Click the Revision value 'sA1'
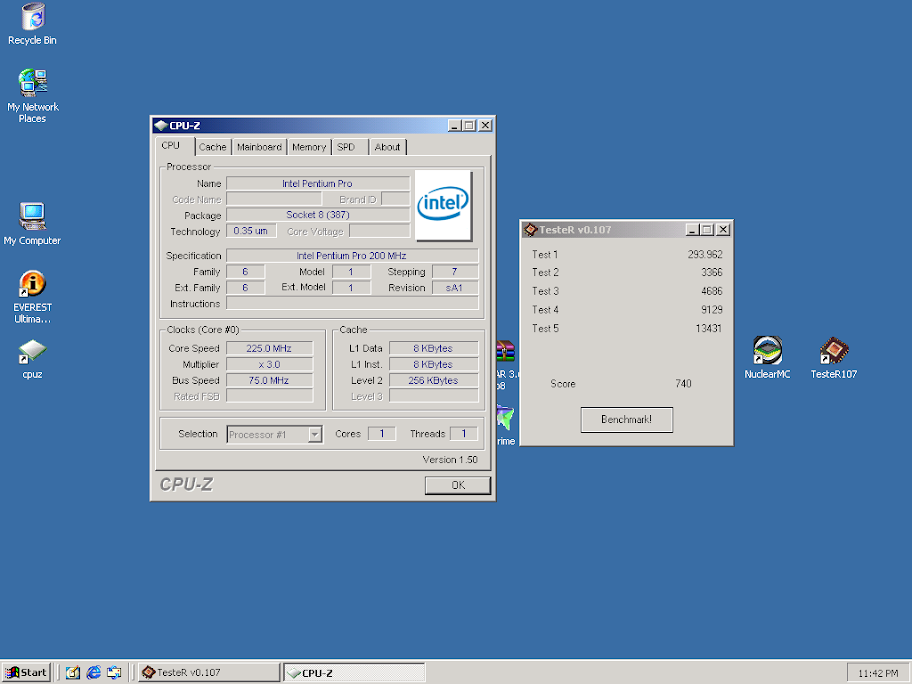The image size is (912, 684). point(455,287)
